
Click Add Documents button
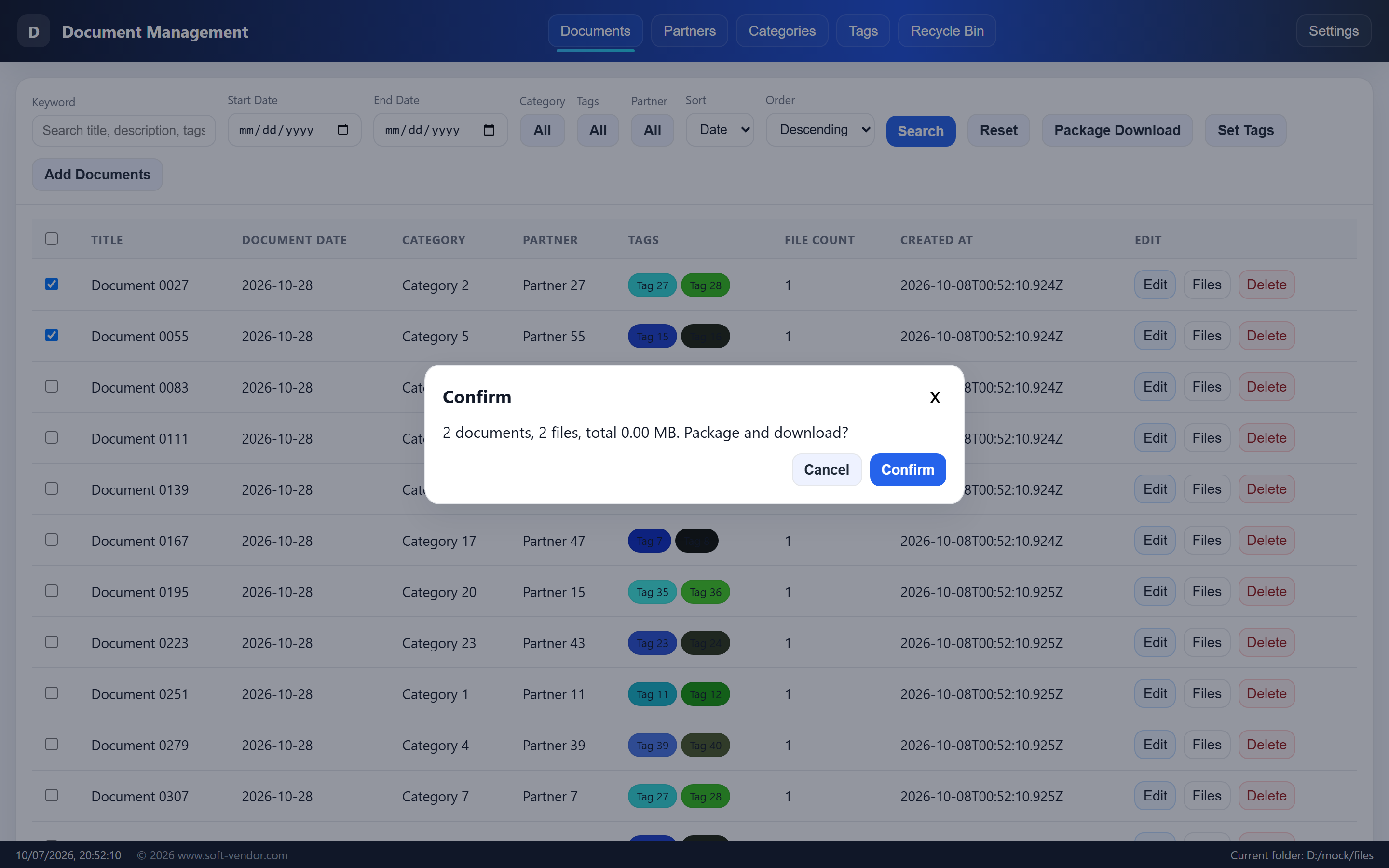[97, 175]
